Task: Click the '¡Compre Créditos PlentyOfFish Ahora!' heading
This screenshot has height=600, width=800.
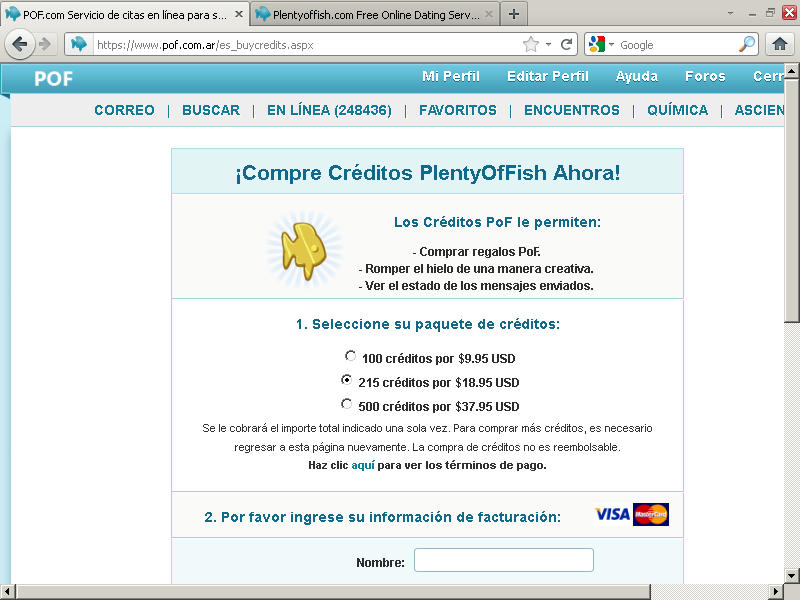Action: pyautogui.click(x=428, y=172)
